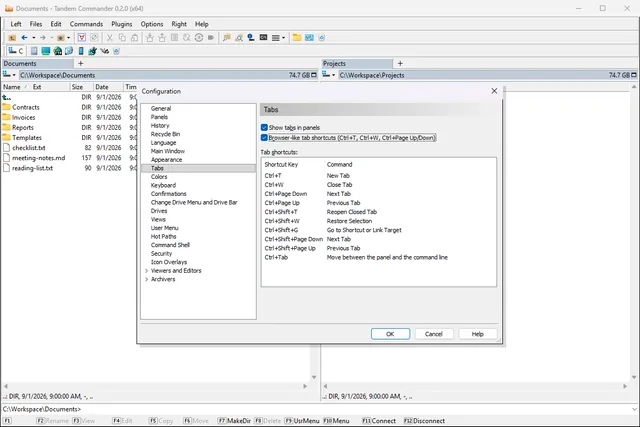Toggle Browser-like tab shortcuts checkbox
Viewport: 640px width, 427px height.
264,138
